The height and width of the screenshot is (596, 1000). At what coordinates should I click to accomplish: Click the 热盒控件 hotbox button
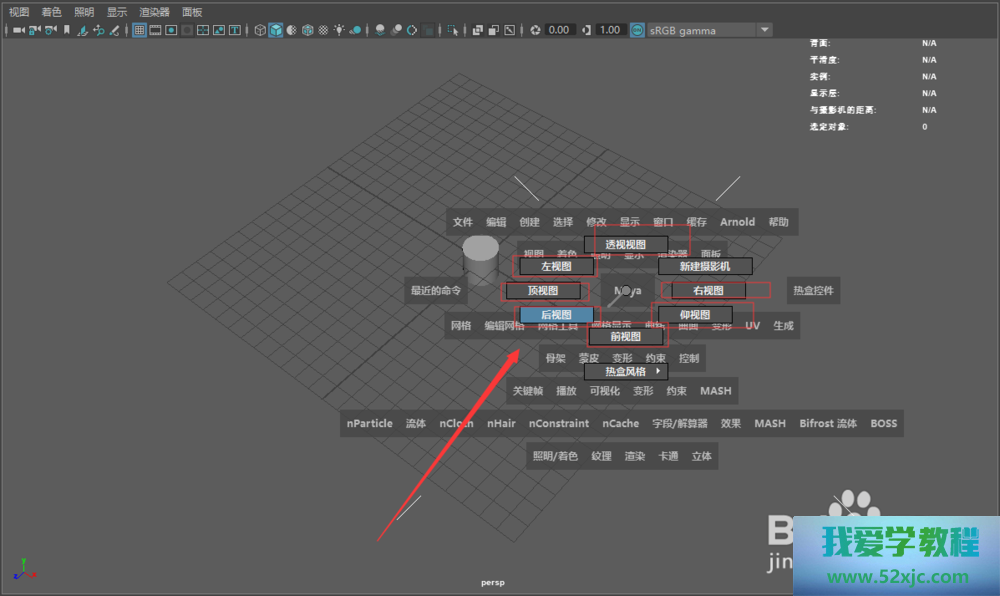[813, 291]
